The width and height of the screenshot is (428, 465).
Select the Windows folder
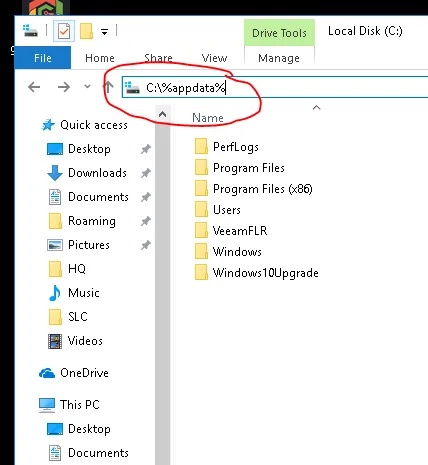point(237,252)
